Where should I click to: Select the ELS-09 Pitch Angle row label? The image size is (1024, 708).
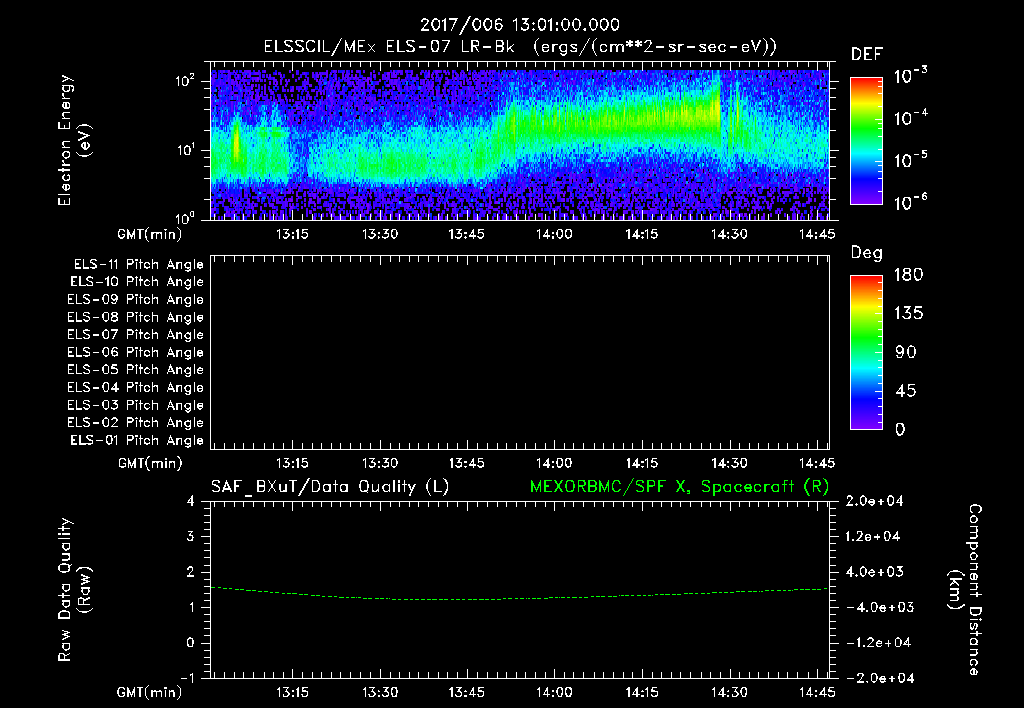(136, 300)
